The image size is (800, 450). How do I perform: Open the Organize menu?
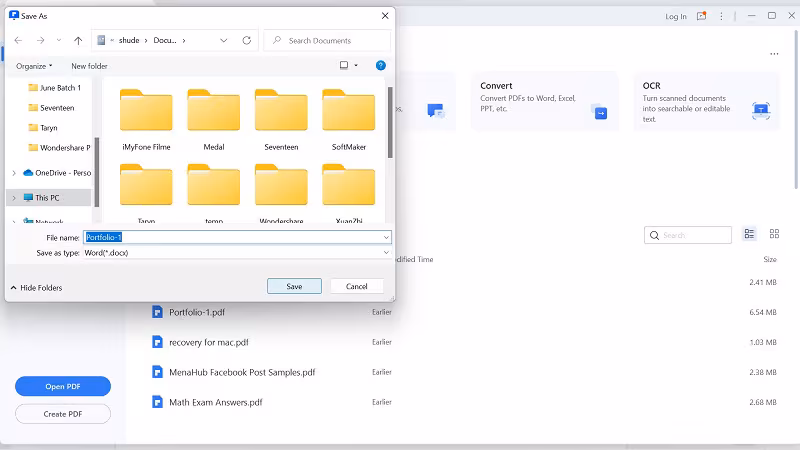pos(34,66)
